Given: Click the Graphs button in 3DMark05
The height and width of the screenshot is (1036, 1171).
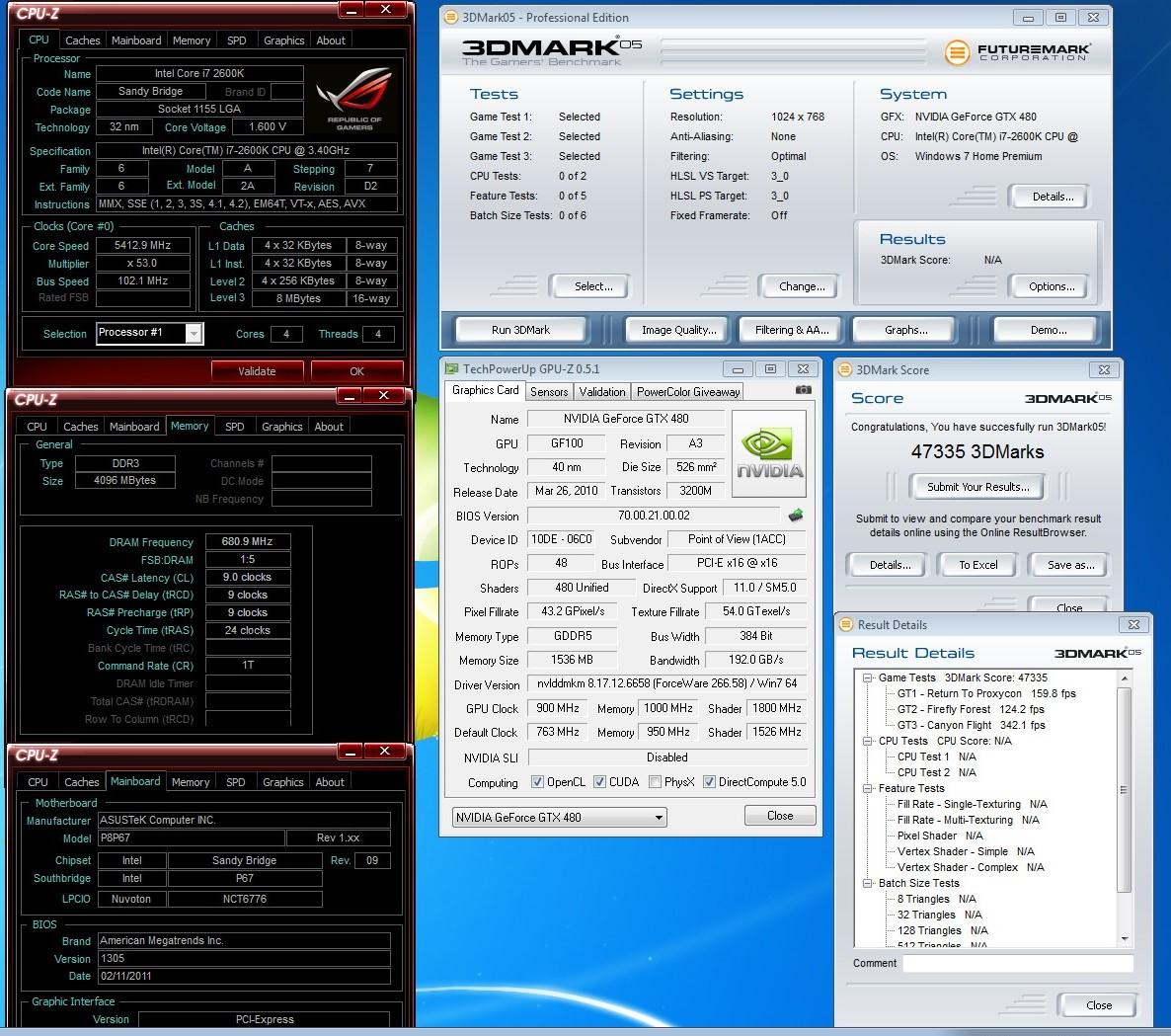Looking at the screenshot, I should [x=905, y=330].
